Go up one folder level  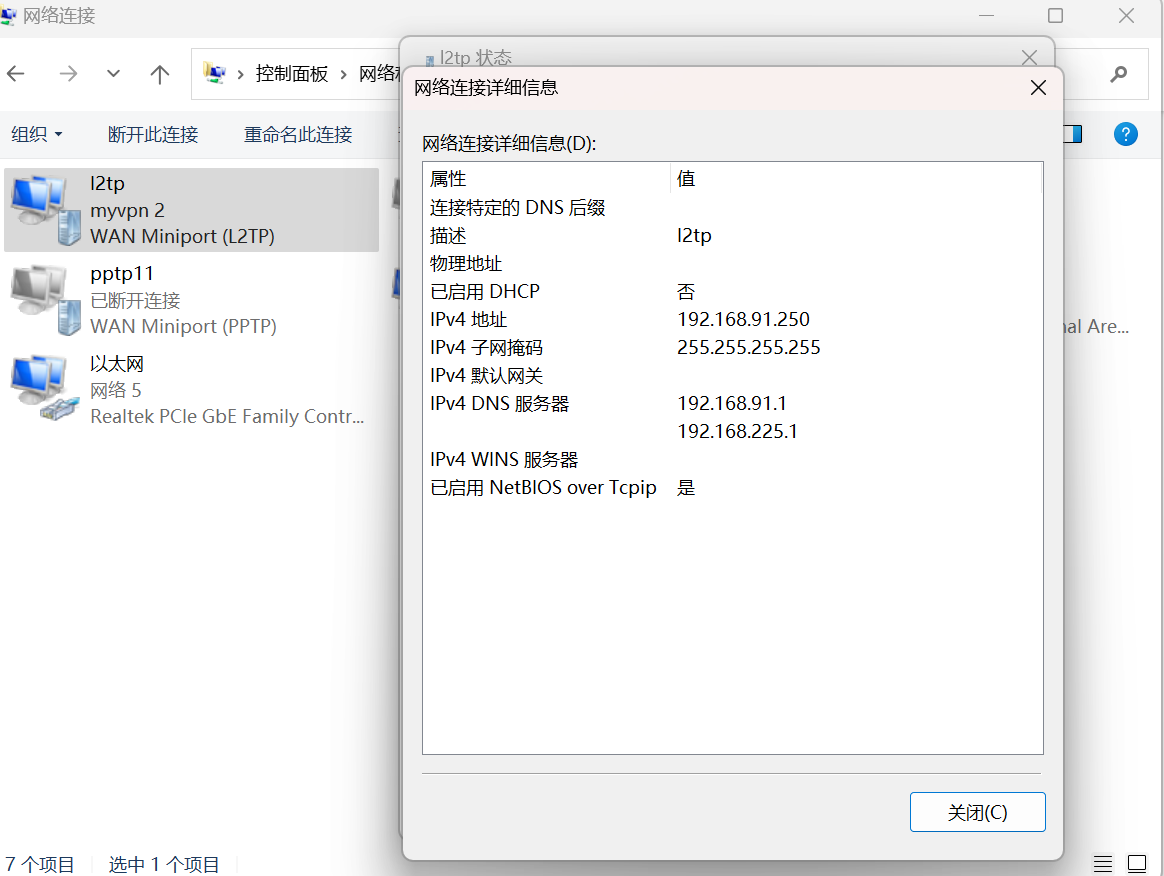(x=160, y=73)
